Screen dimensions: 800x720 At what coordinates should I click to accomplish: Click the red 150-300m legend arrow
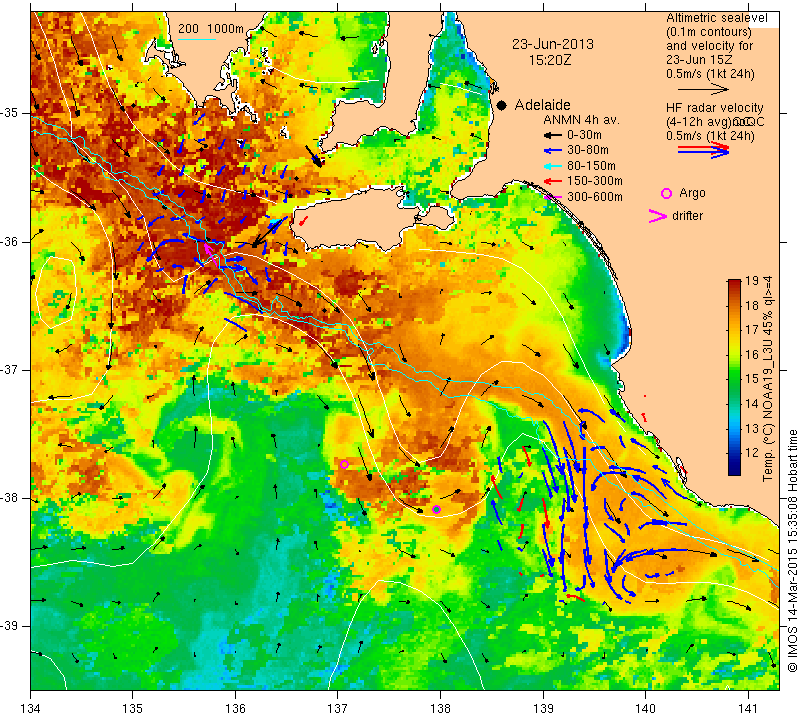pyautogui.click(x=552, y=181)
